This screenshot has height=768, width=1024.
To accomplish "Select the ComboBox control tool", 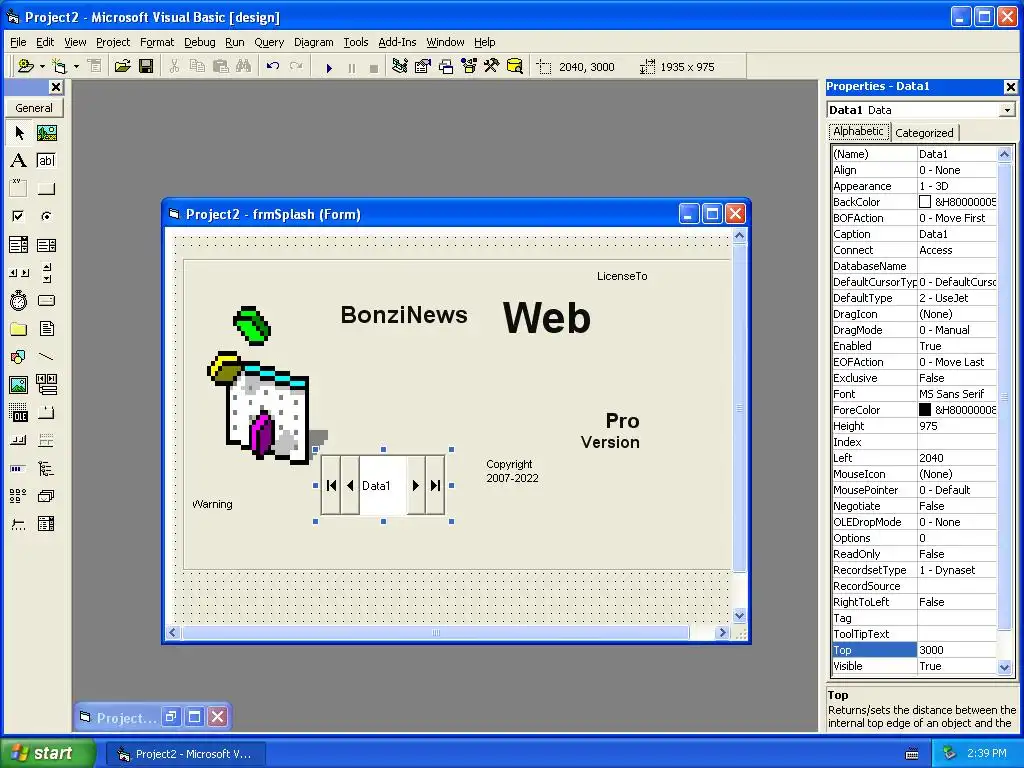I will (19, 245).
